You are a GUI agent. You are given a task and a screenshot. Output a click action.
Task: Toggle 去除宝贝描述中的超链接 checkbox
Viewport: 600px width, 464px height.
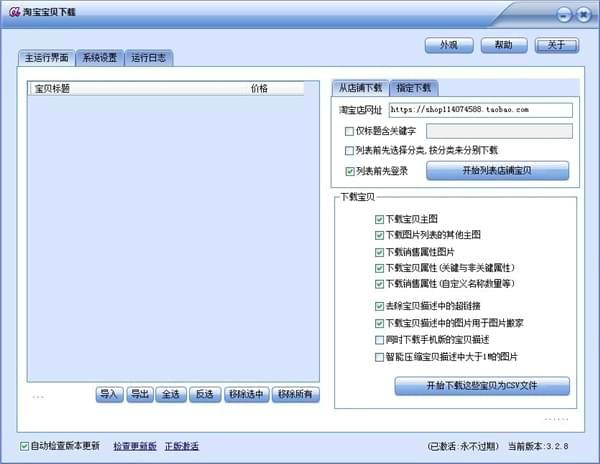click(x=379, y=306)
